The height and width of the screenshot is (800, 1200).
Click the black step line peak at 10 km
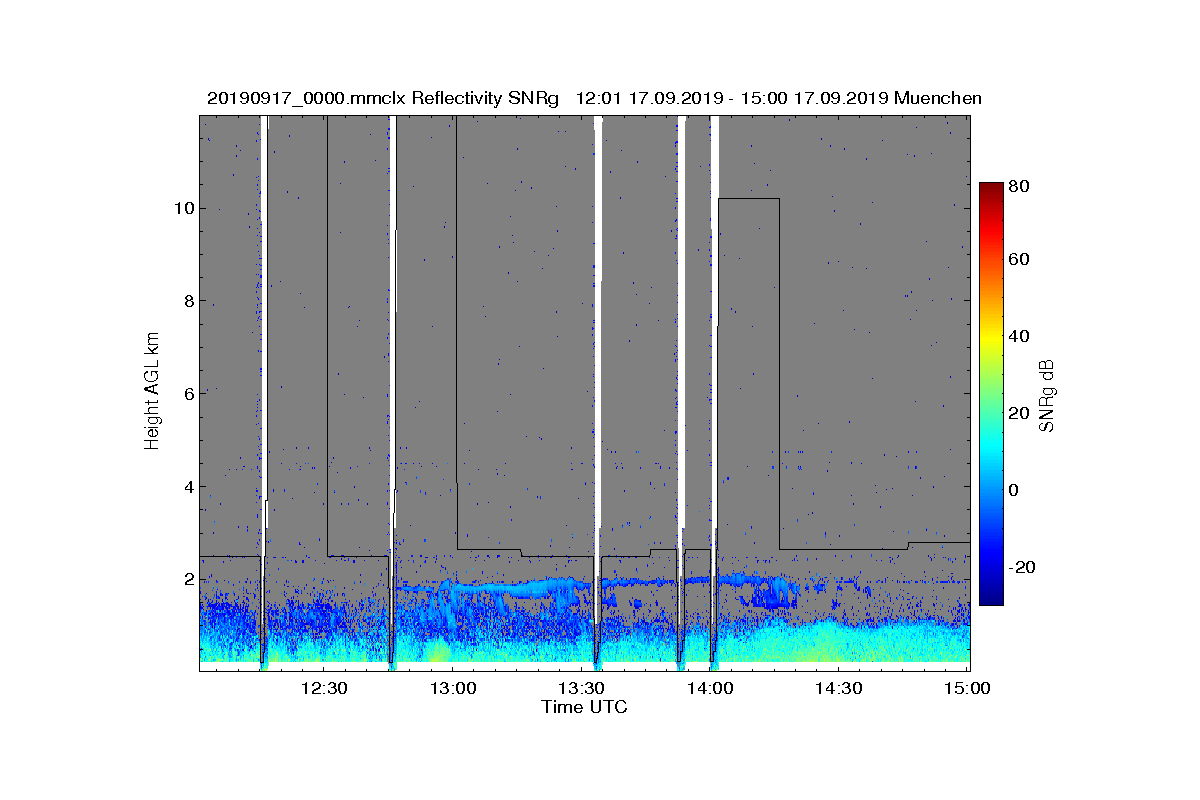[748, 199]
